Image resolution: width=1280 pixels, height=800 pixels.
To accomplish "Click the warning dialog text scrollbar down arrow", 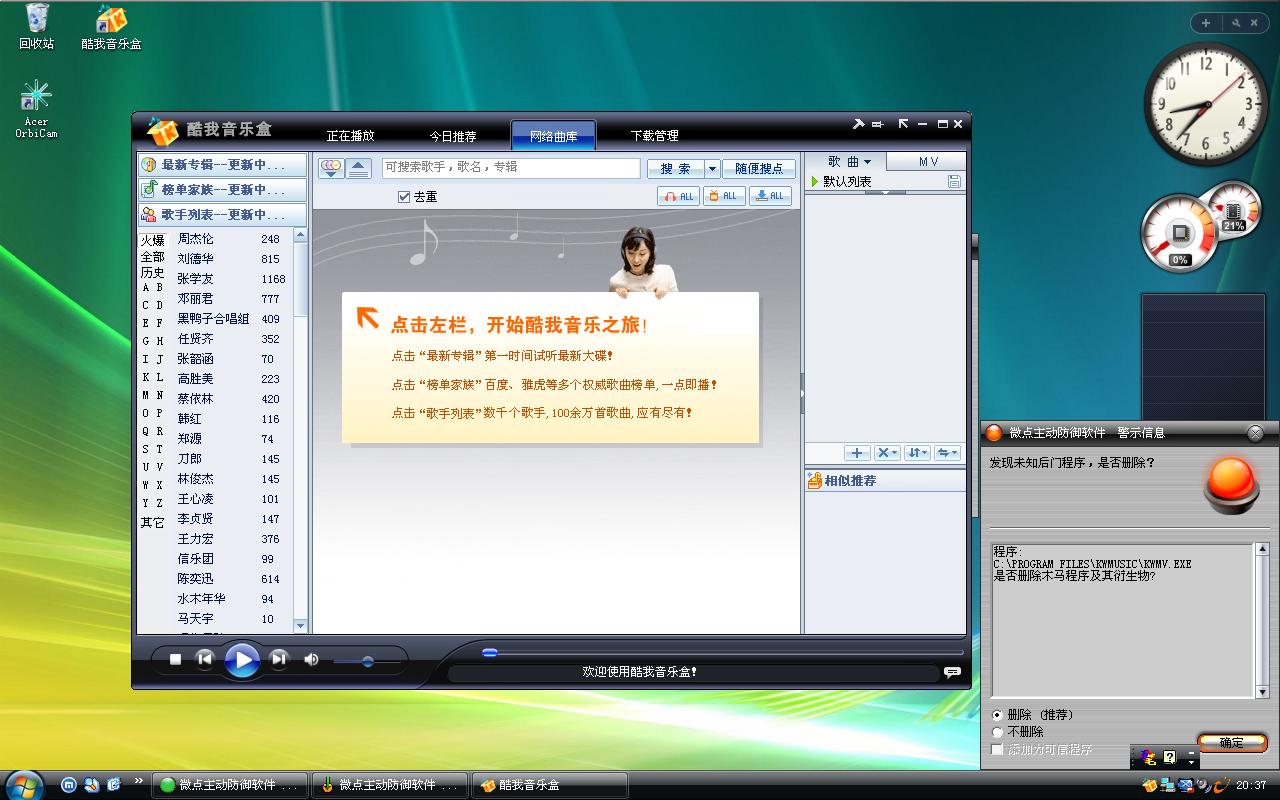I will pyautogui.click(x=1262, y=692).
